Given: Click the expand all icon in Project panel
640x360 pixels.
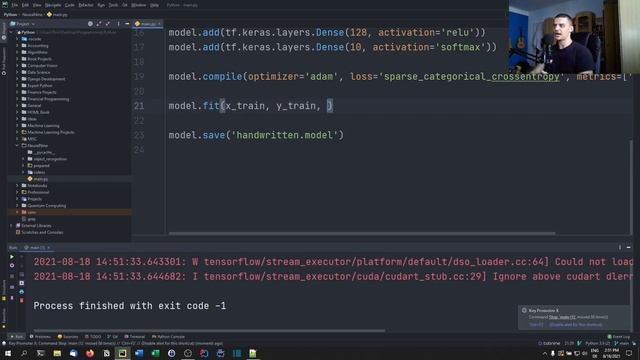Looking at the screenshot, I should 99,24.
